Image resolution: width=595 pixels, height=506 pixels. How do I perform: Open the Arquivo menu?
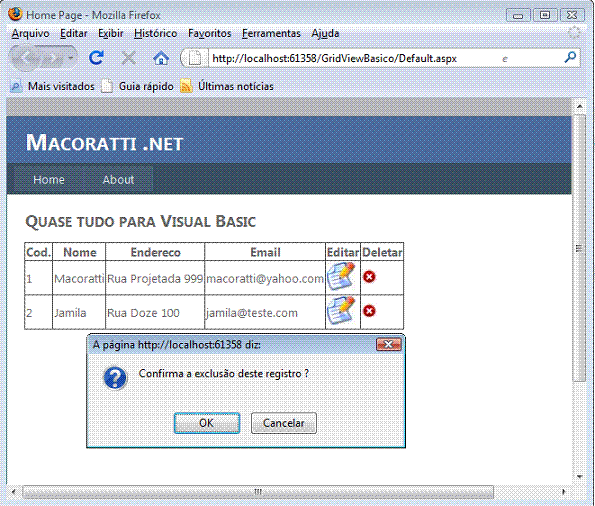[30, 33]
